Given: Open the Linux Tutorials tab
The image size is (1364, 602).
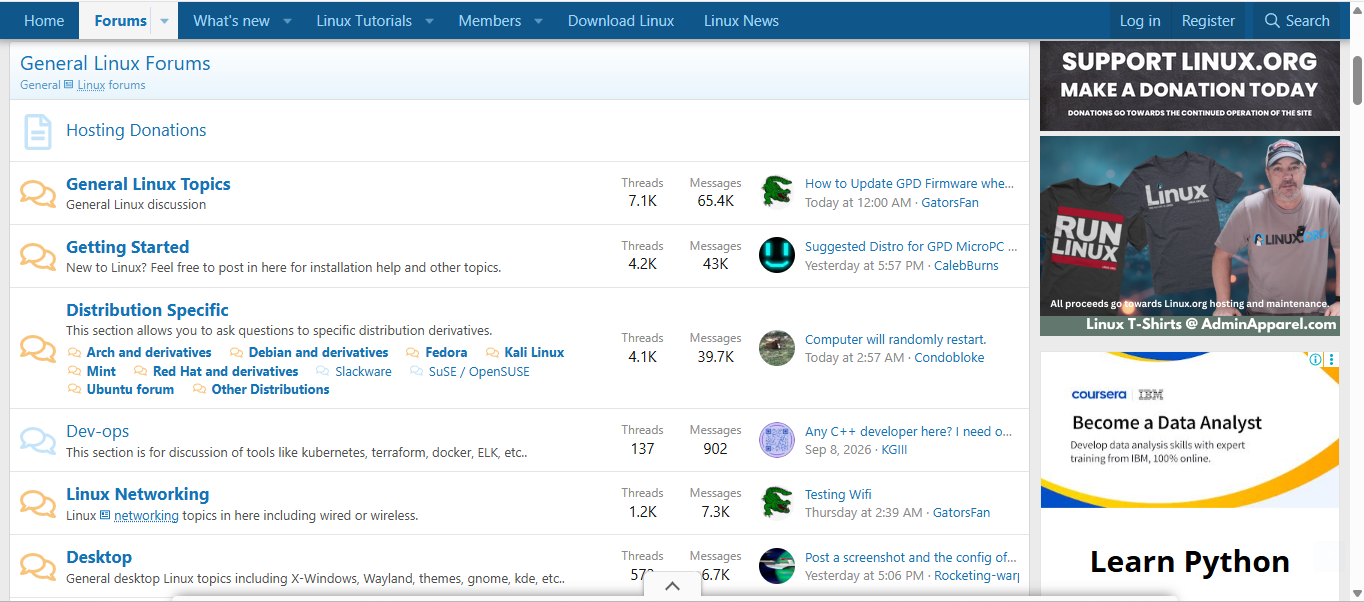Looking at the screenshot, I should tap(364, 21).
